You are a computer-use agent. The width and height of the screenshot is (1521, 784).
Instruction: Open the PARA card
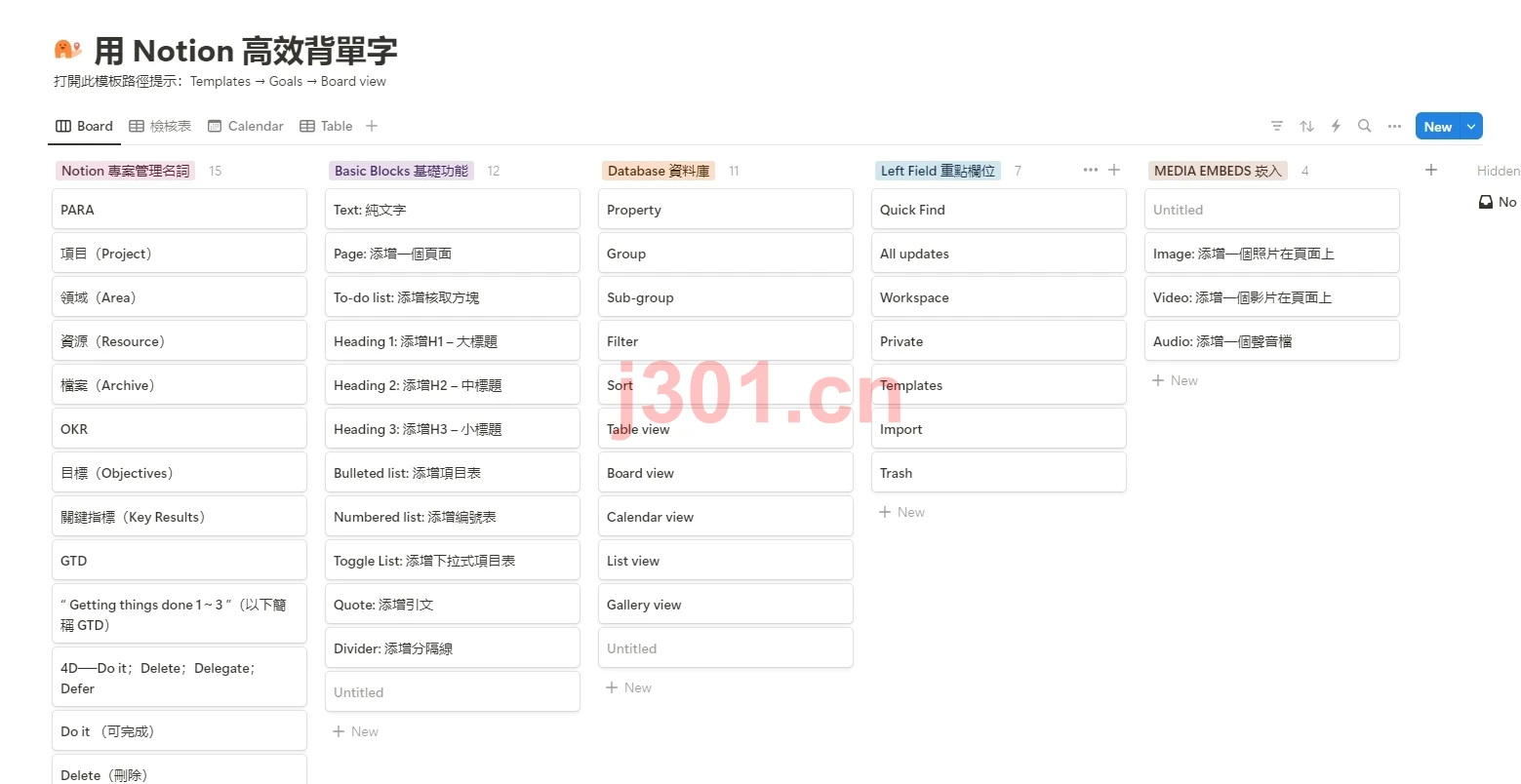pos(180,210)
